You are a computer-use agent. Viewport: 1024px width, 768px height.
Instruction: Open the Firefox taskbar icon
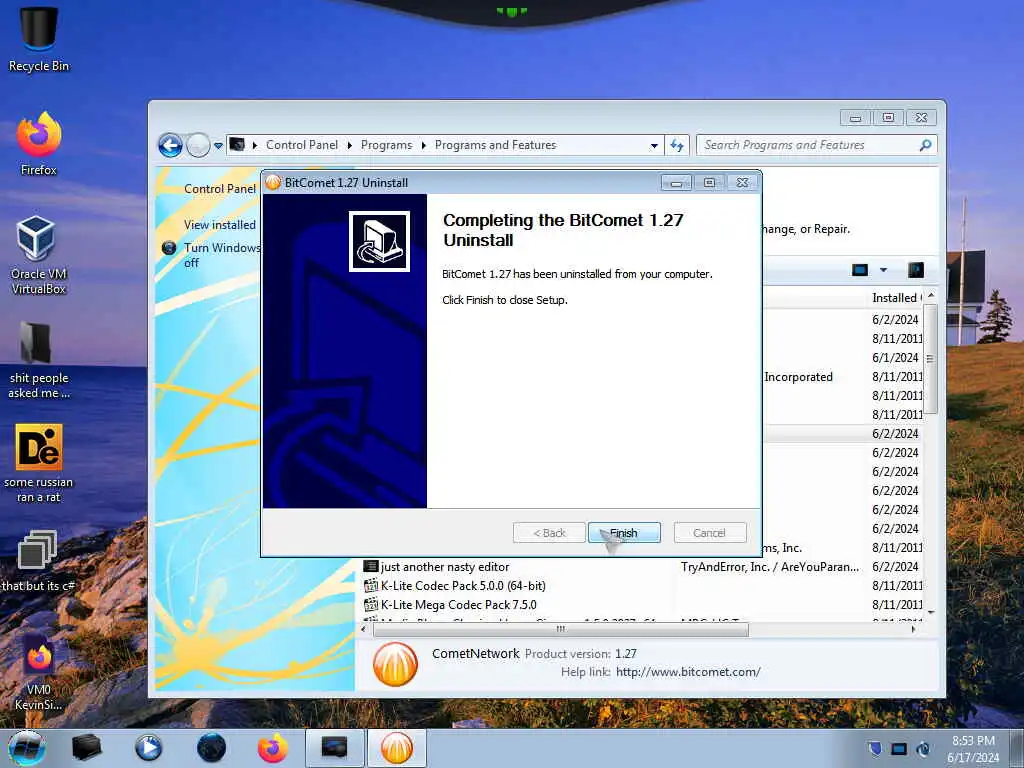272,748
